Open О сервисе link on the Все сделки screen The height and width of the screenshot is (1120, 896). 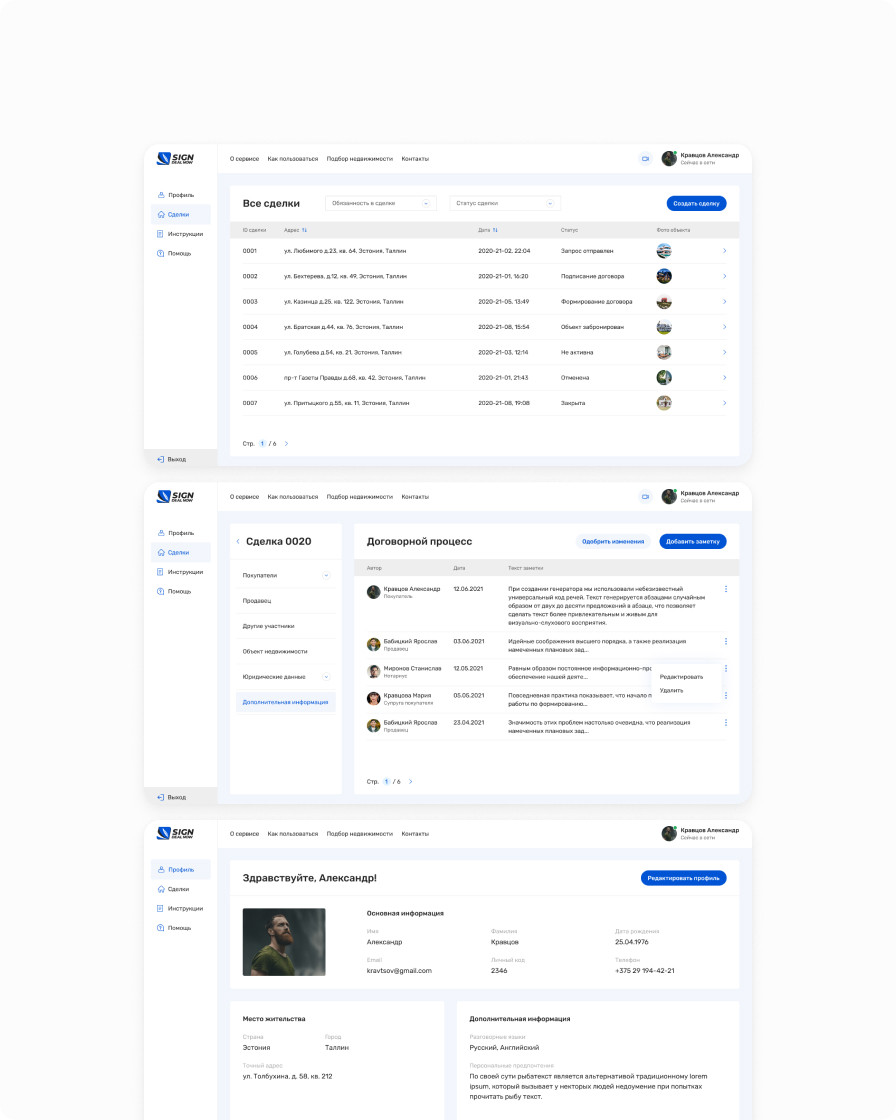click(244, 159)
